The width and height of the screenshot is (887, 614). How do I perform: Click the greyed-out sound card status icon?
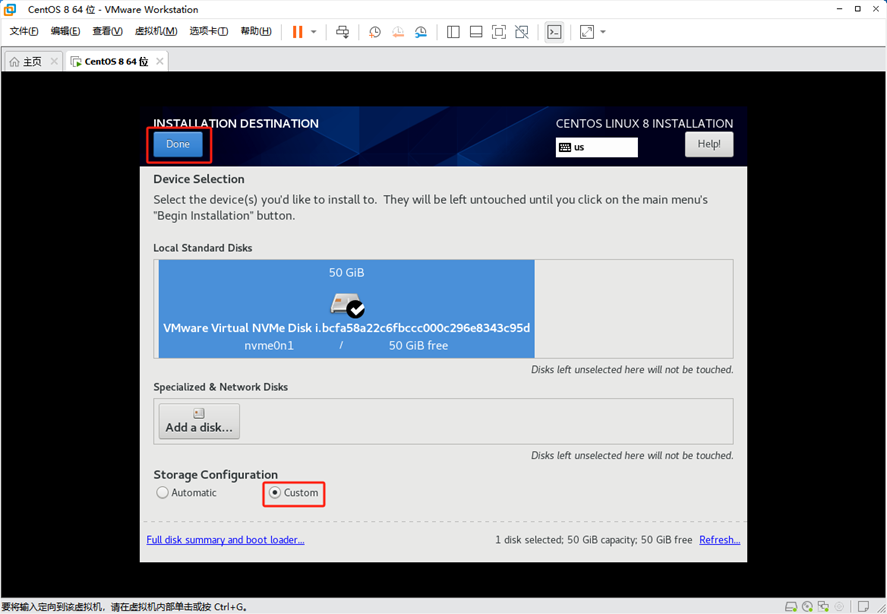tap(839, 607)
